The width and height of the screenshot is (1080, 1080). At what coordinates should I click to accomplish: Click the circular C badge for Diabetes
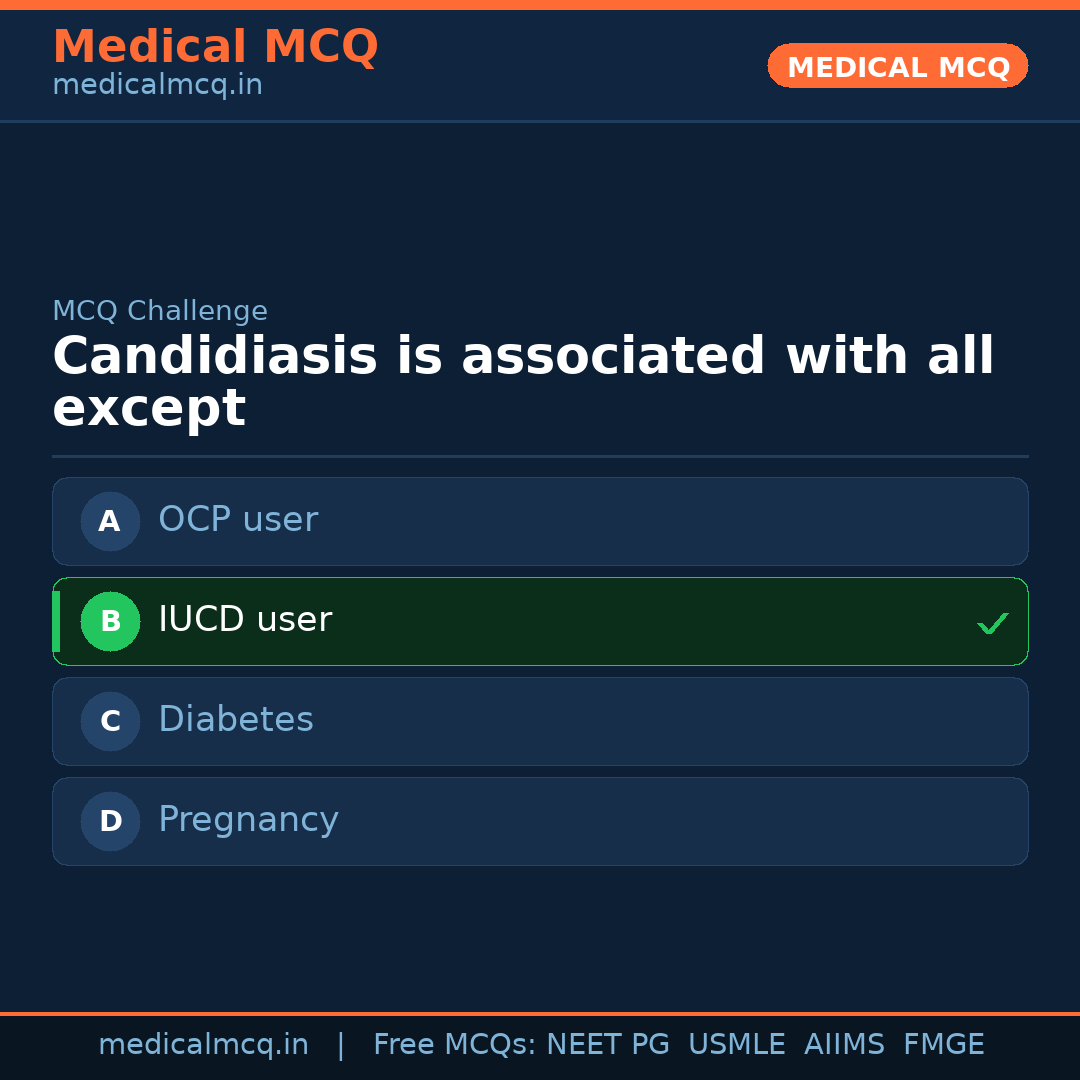pyautogui.click(x=110, y=721)
